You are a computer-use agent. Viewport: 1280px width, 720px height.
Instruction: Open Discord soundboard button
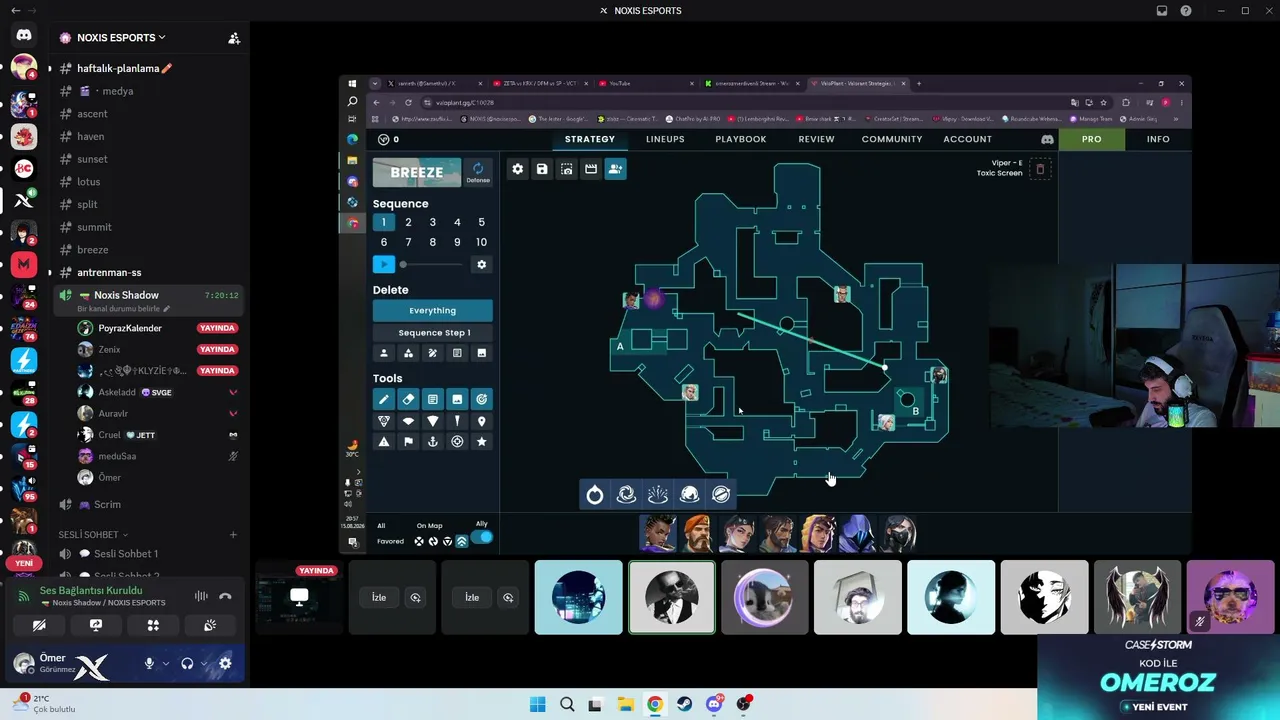click(210, 625)
